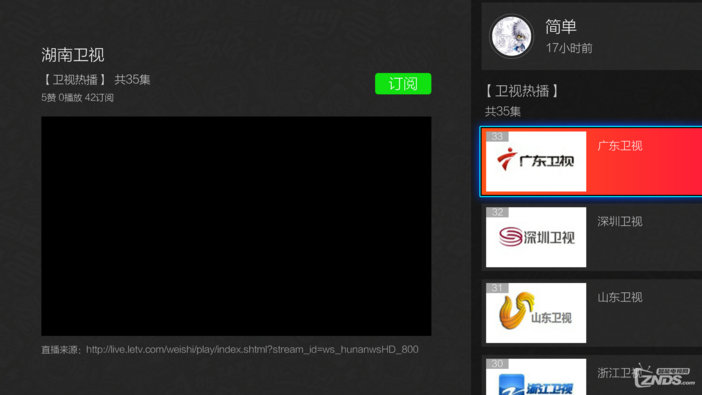Click the green 订阅 subscribe button
The width and height of the screenshot is (702, 395).
pyautogui.click(x=403, y=84)
